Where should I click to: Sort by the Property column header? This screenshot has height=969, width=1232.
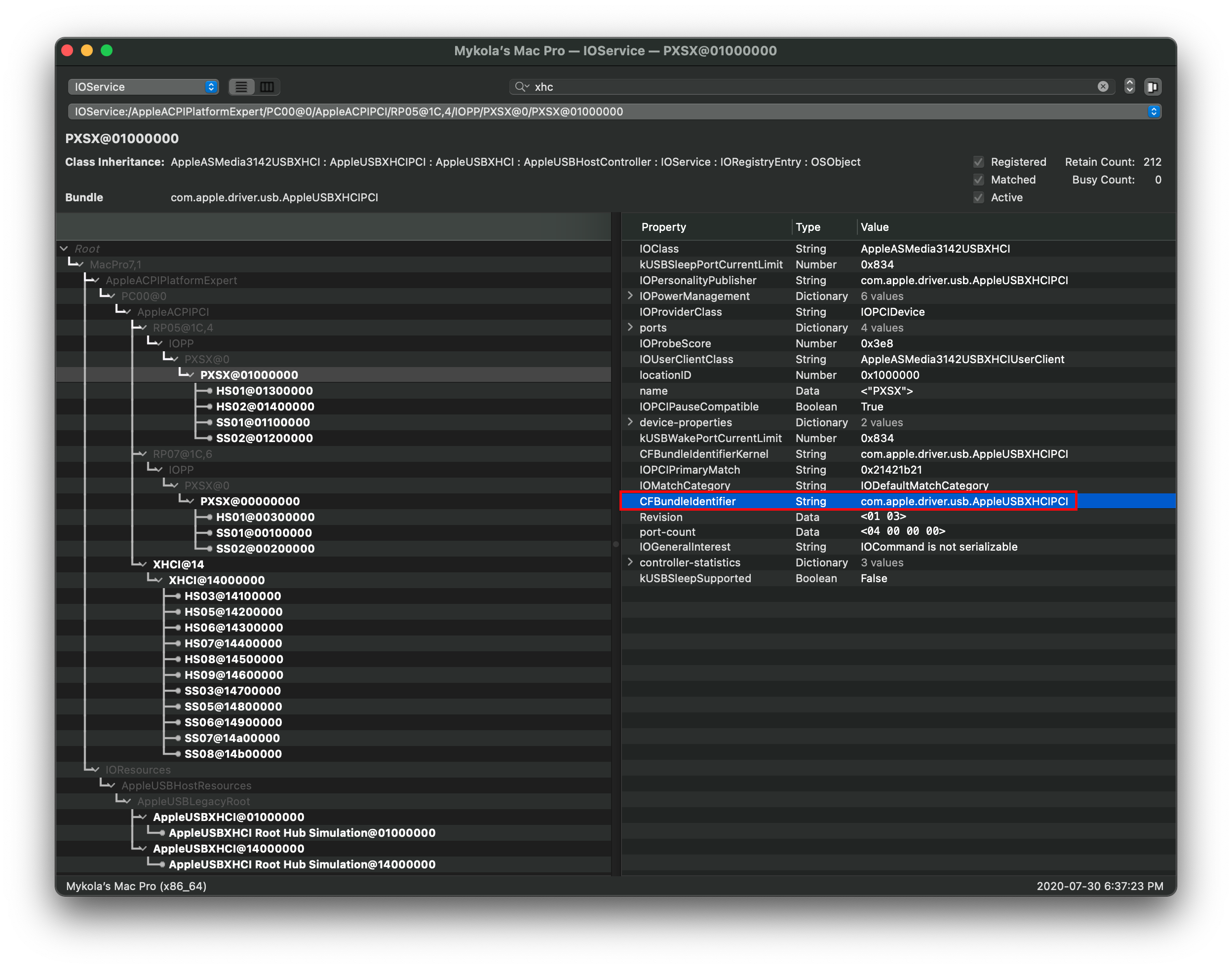(x=663, y=227)
